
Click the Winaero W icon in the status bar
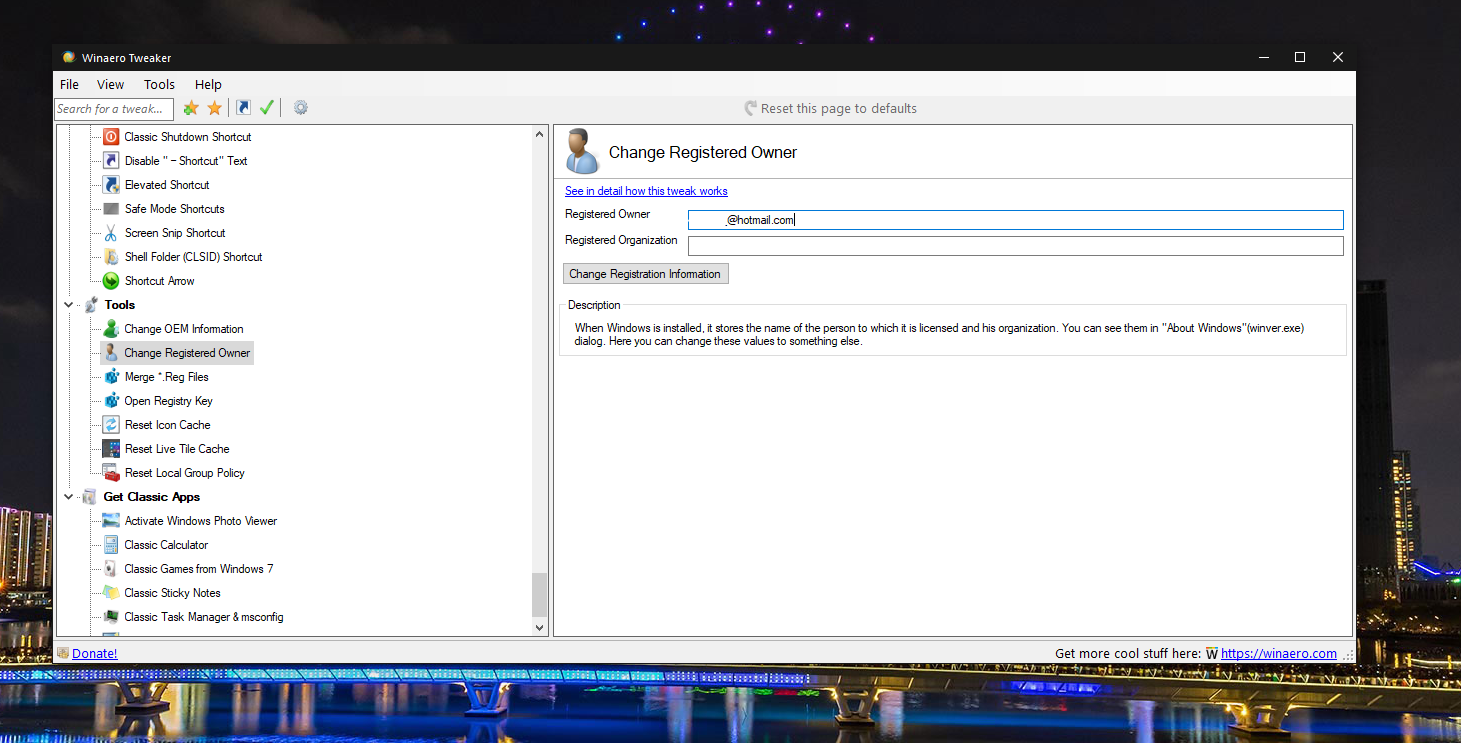[x=1211, y=653]
